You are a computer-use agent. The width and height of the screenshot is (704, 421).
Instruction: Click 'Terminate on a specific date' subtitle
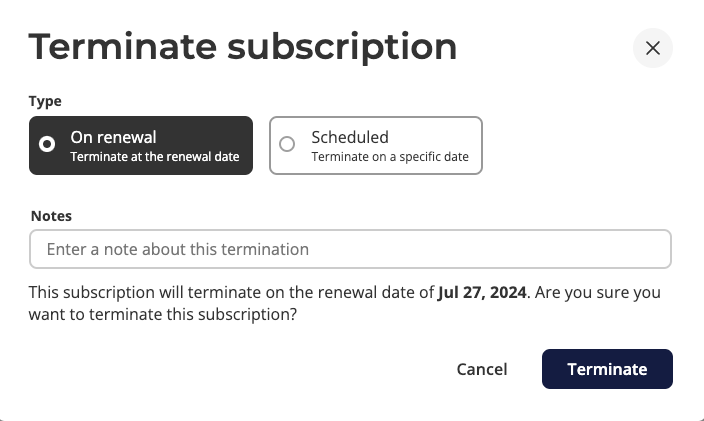tap(390, 157)
